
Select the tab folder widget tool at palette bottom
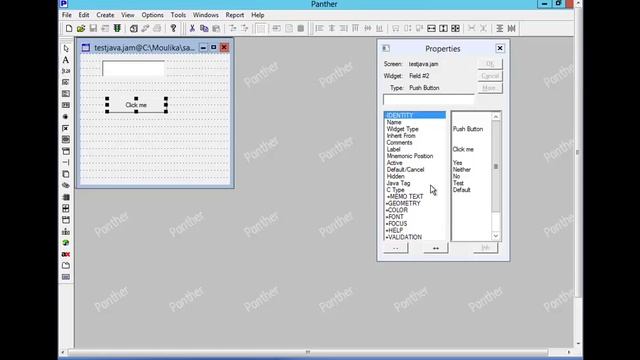click(66, 265)
